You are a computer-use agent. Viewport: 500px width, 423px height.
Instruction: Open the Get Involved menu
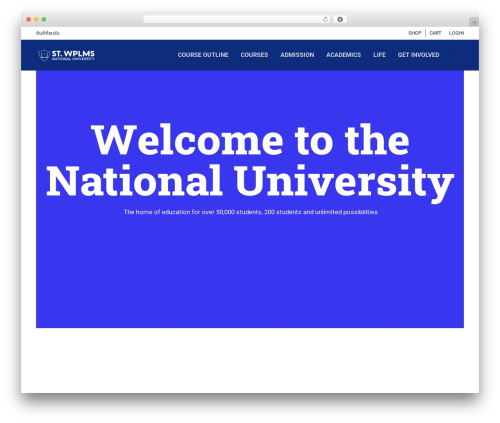(418, 55)
